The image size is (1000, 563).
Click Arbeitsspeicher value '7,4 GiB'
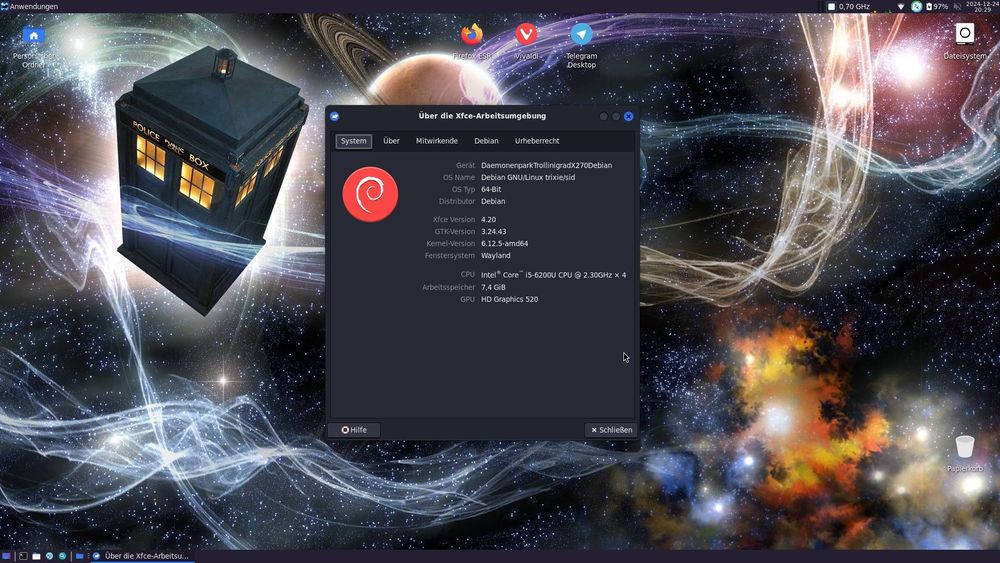pos(493,288)
